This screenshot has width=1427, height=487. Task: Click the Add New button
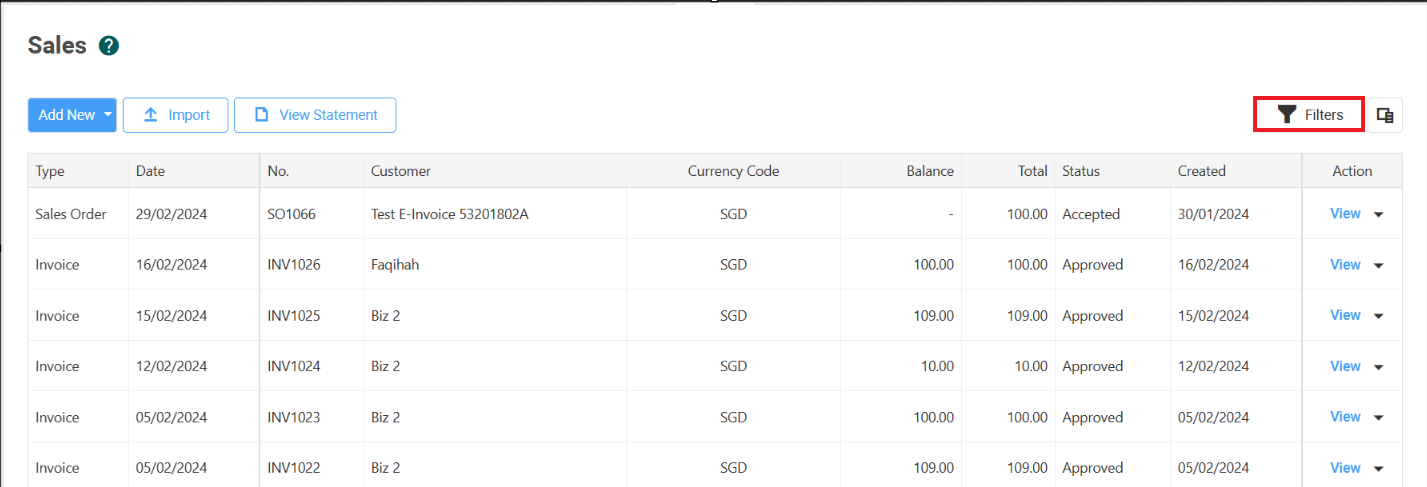tap(65, 115)
